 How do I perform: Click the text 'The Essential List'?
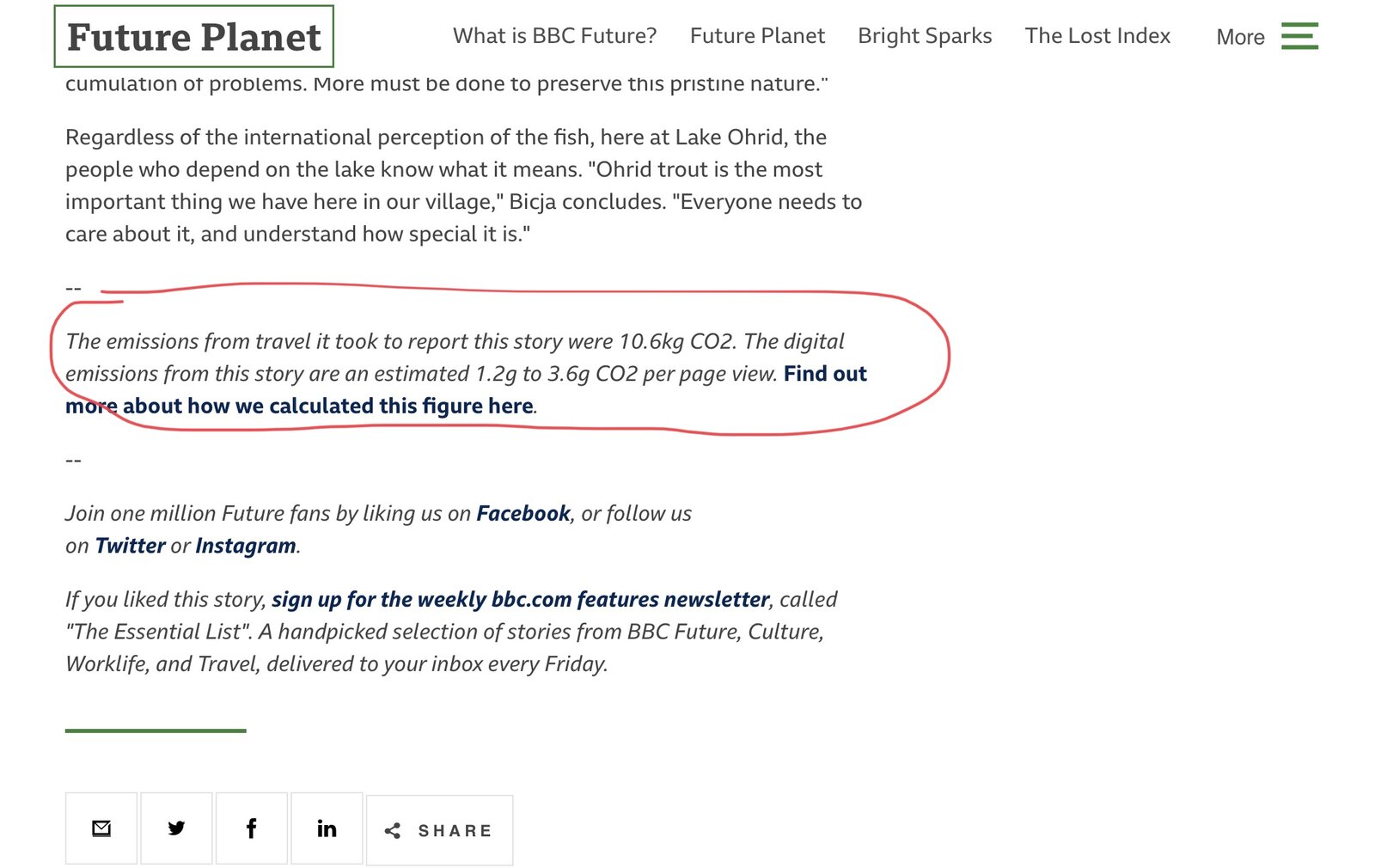pos(159,632)
